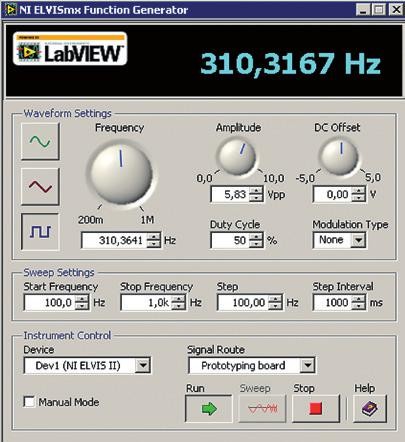Click the Duty Cycle value field
Image resolution: width=405 pixels, height=442 pixels.
[230, 240]
